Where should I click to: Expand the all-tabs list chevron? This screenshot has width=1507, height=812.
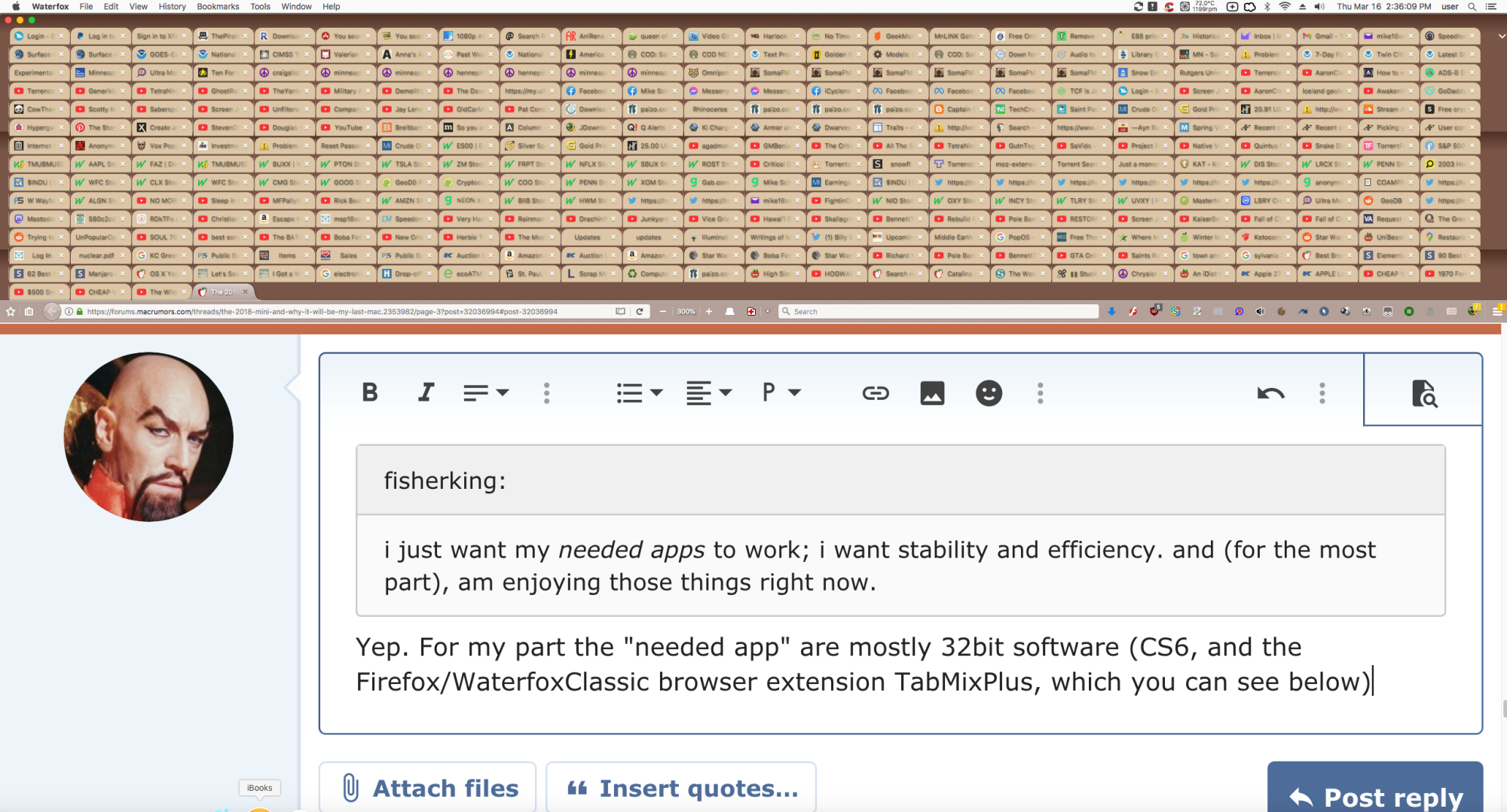pos(1501,35)
